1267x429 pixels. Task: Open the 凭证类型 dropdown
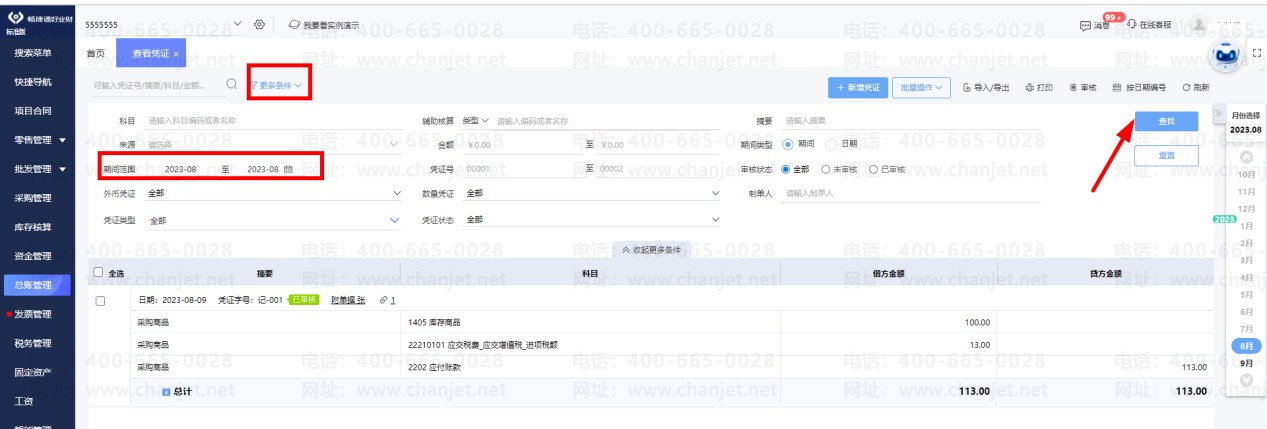[x=270, y=219]
